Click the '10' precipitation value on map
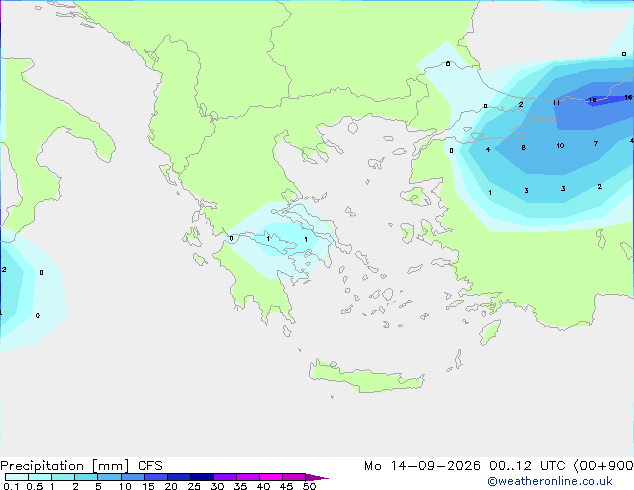Viewport: 634px width, 490px height. coord(560,146)
